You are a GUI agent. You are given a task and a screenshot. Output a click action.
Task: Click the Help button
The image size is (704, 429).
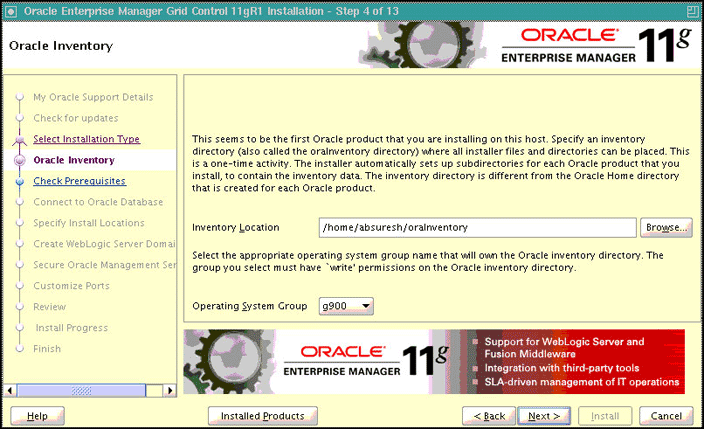[x=37, y=416]
